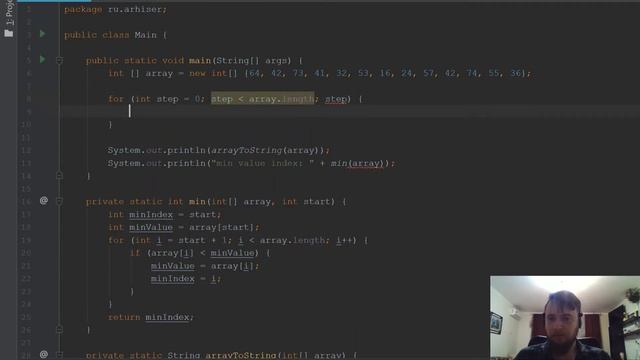Click 'return minIndex;' statement
Screen dimensions: 640x360
pyautogui.click(x=151, y=317)
